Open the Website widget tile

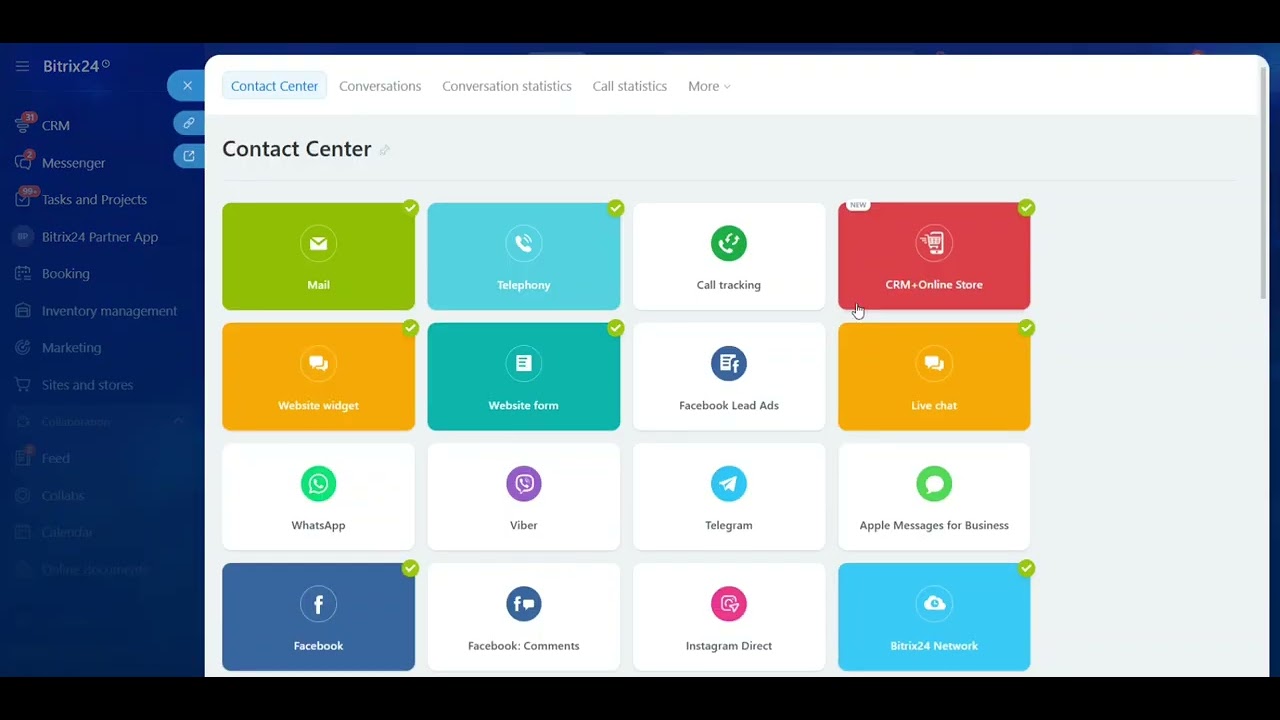[x=318, y=377]
